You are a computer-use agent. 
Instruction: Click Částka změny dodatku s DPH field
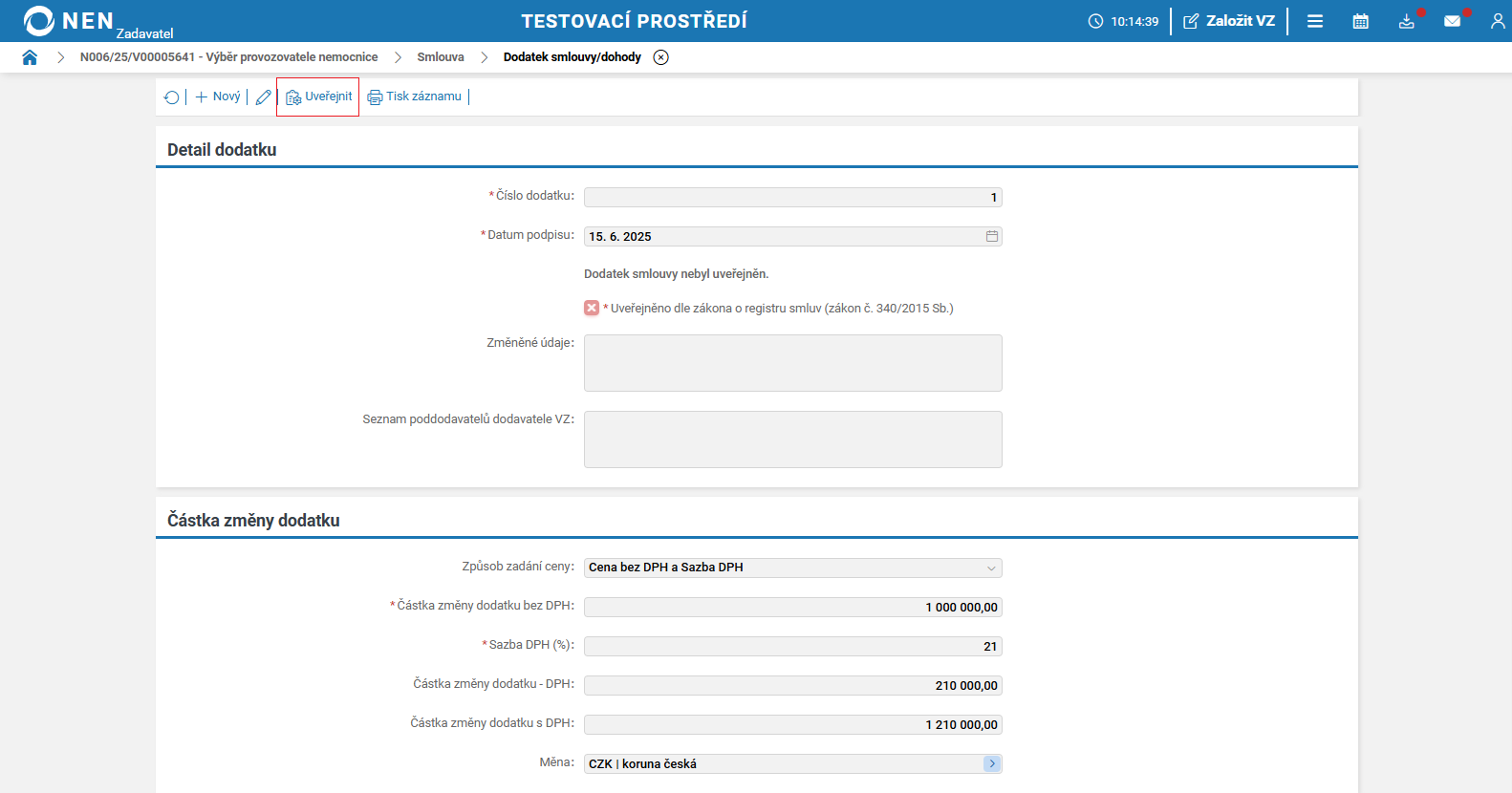[x=793, y=725]
